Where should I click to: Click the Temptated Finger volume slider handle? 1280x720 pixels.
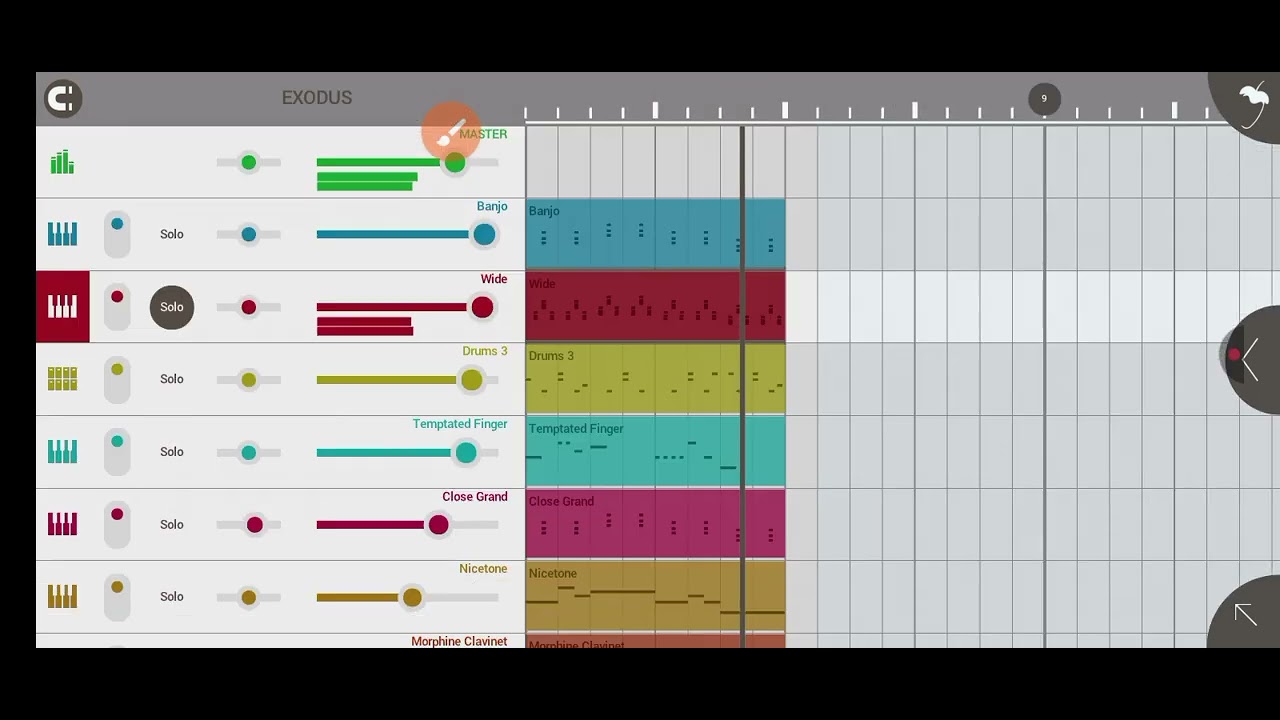(466, 452)
